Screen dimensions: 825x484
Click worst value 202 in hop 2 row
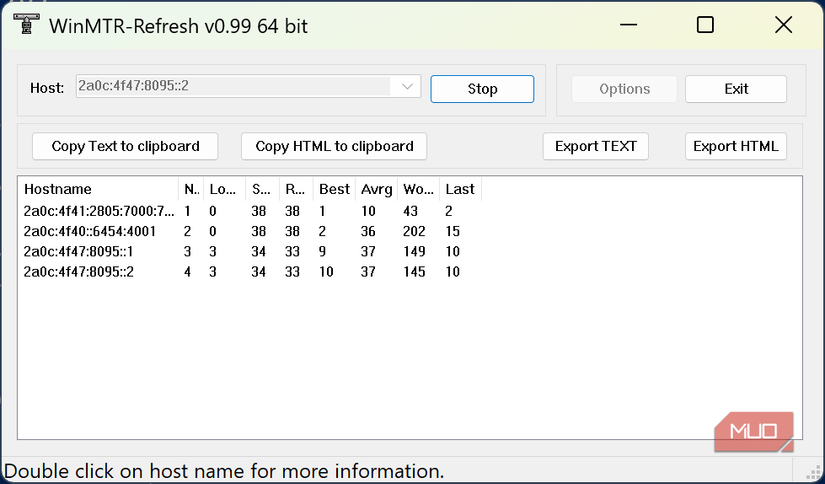coord(414,231)
